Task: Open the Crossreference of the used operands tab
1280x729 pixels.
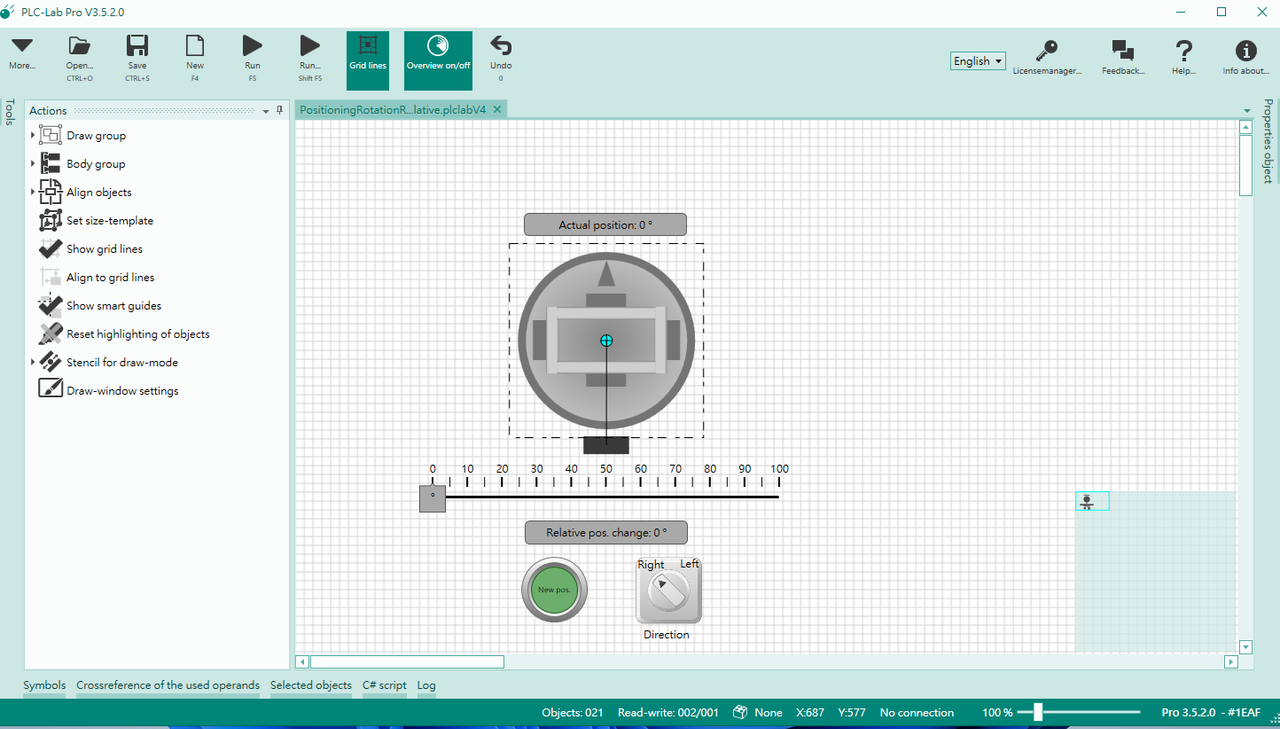Action: pos(168,685)
